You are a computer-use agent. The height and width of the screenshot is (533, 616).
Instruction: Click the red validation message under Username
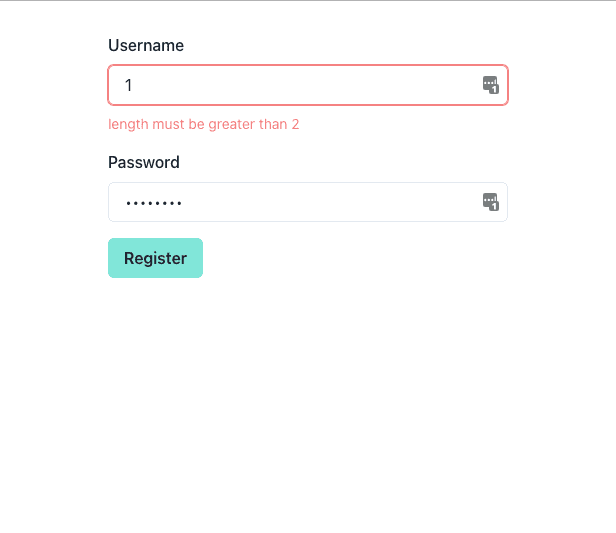pos(204,124)
